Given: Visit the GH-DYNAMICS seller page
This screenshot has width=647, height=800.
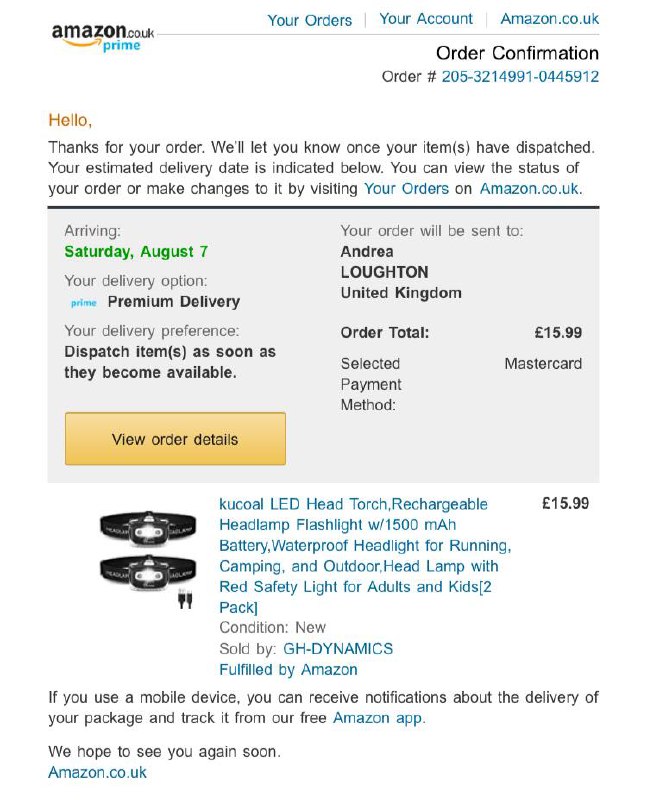Looking at the screenshot, I should (338, 648).
